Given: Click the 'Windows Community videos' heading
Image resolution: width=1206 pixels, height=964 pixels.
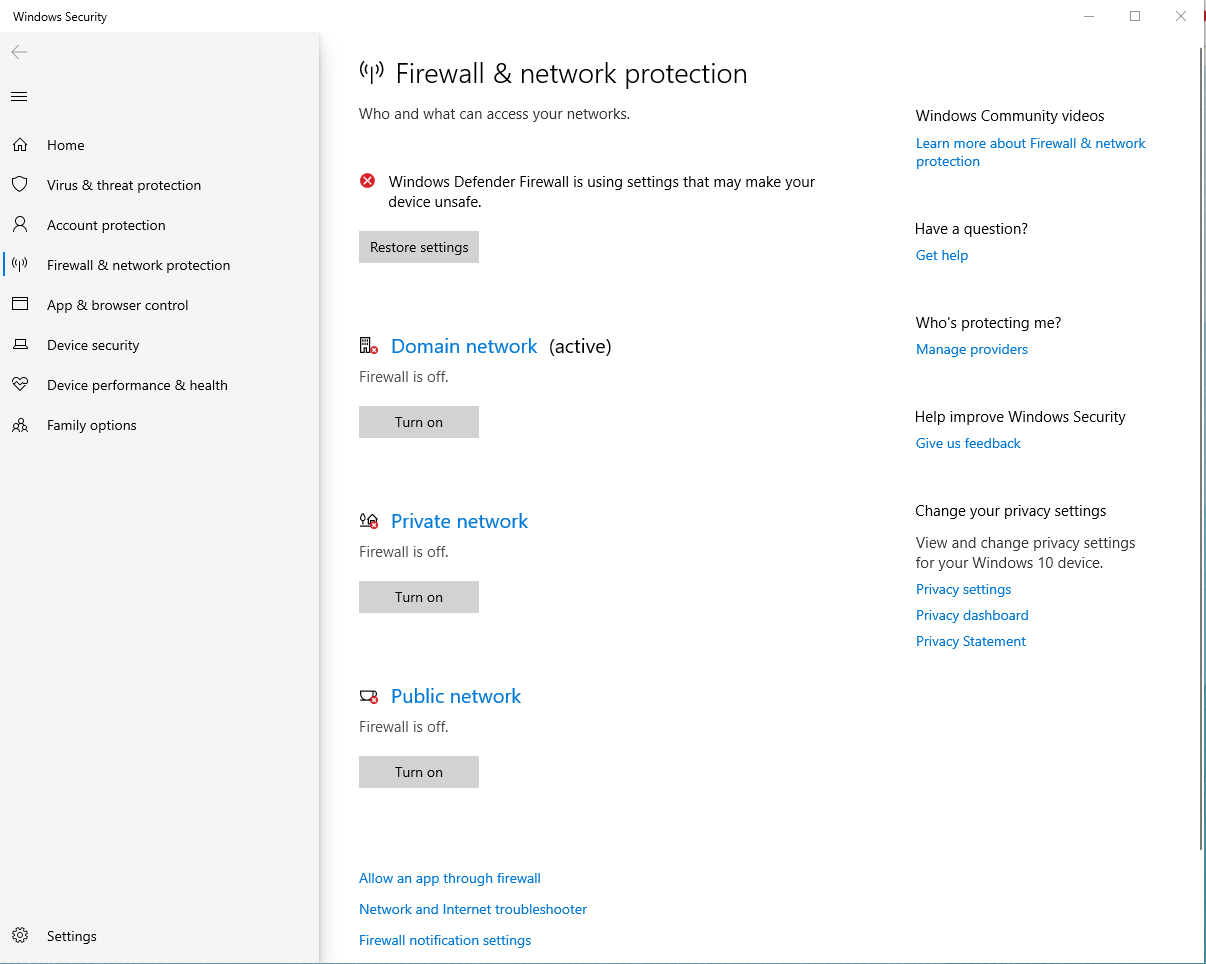Looking at the screenshot, I should [1010, 116].
